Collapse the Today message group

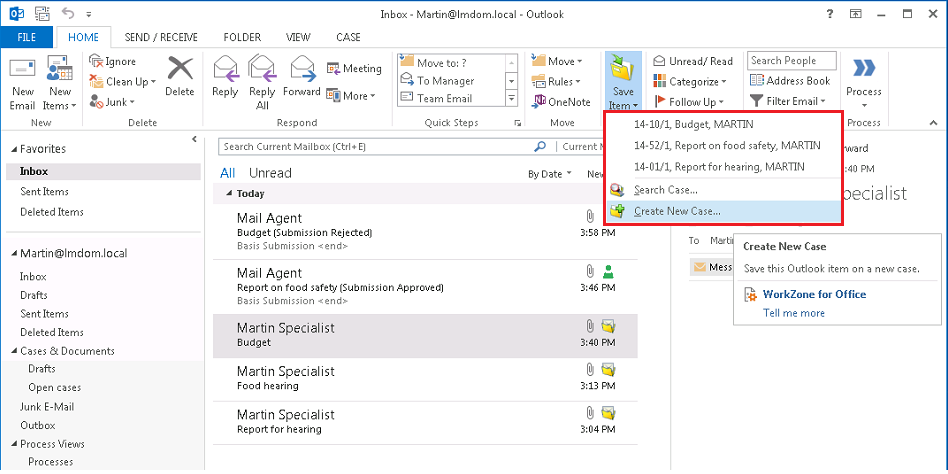[x=229, y=194]
